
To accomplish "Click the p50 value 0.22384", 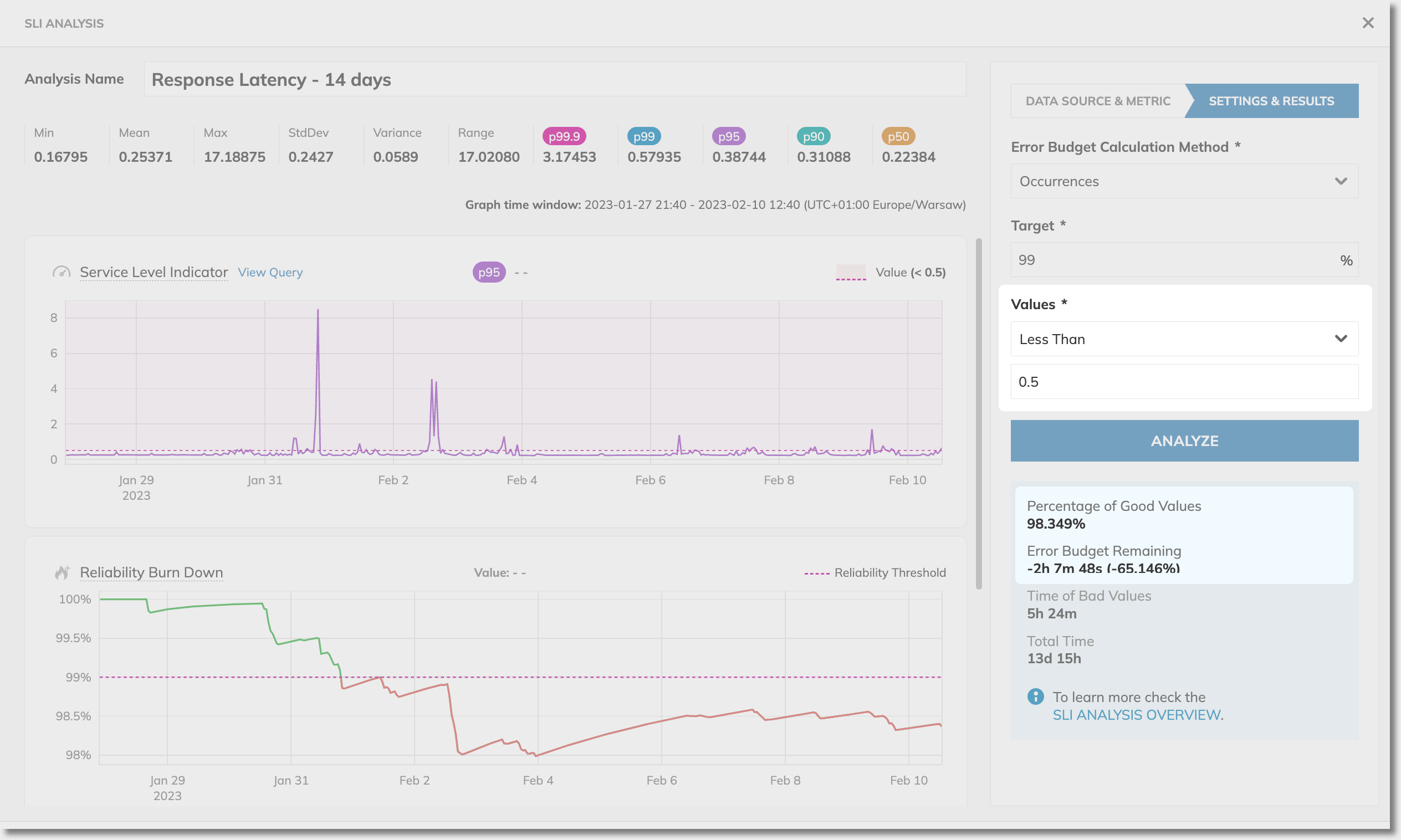I will click(908, 157).
